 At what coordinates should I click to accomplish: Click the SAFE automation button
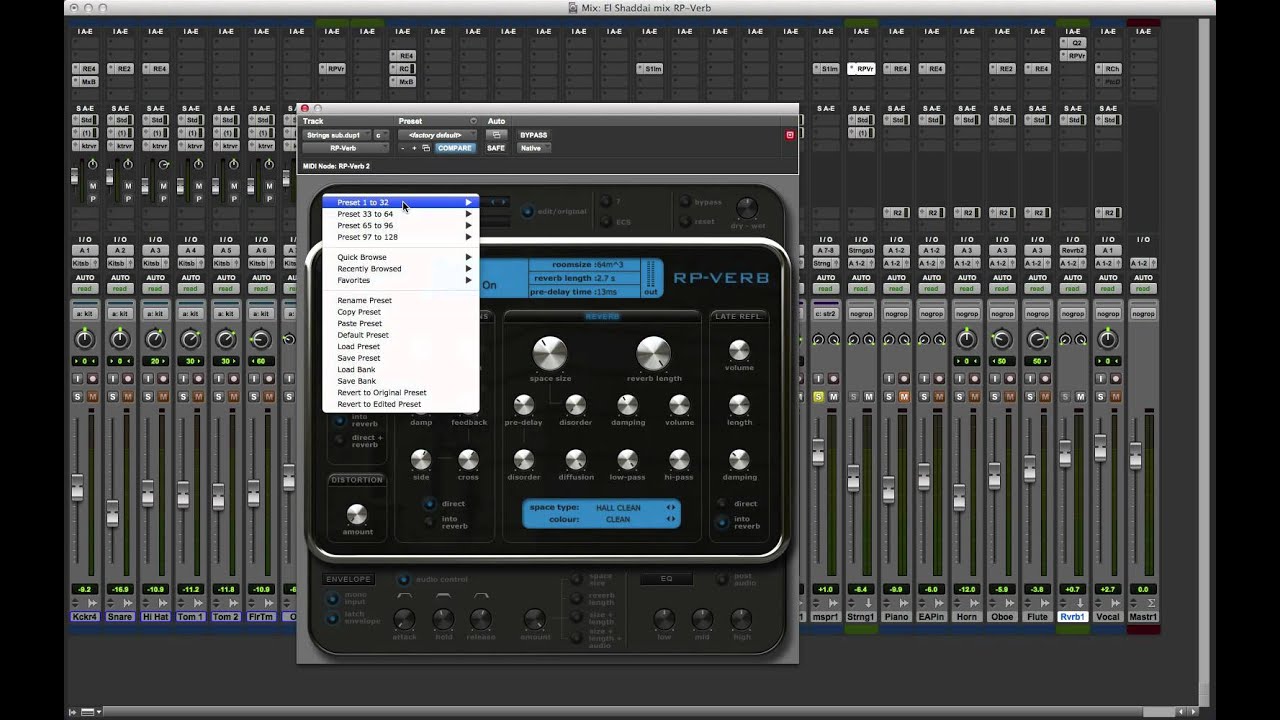[x=496, y=148]
